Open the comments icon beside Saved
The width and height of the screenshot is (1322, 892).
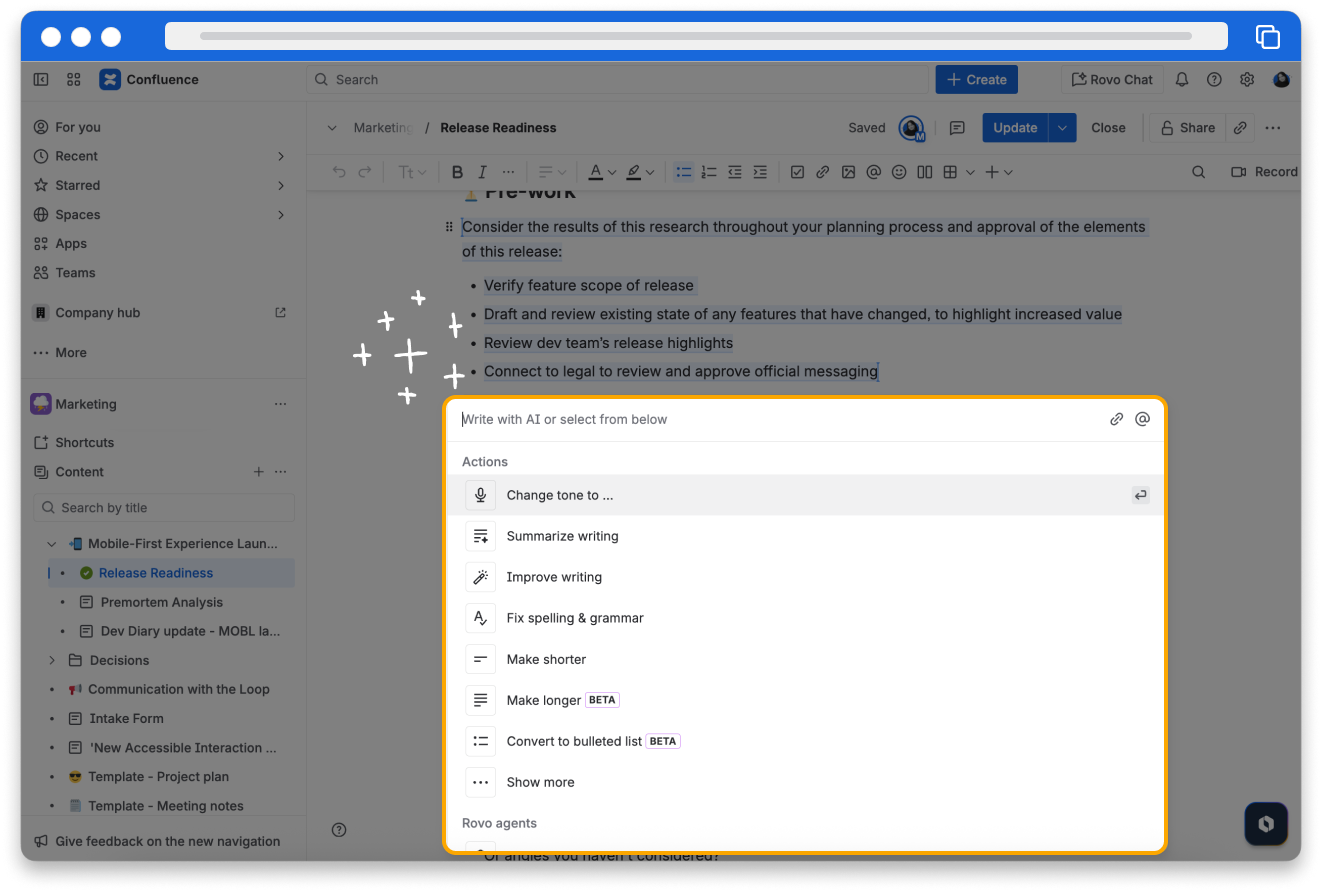tap(957, 128)
